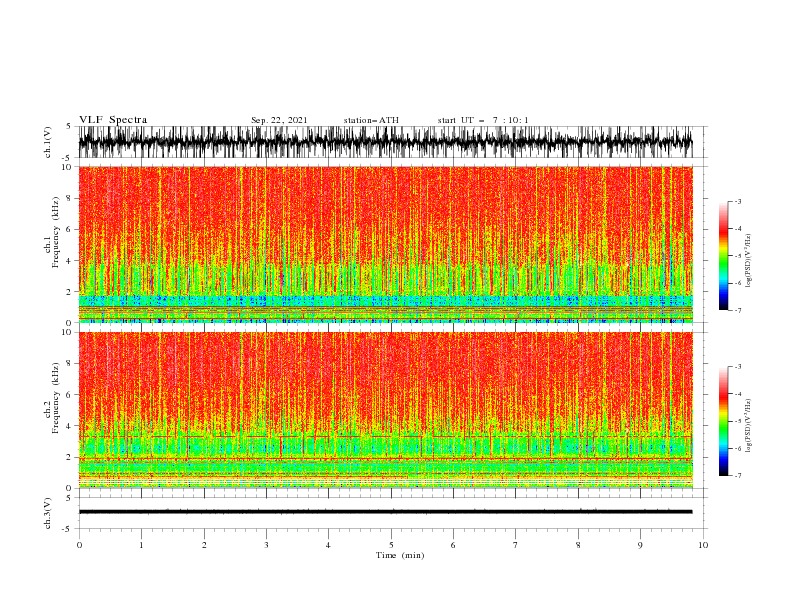Click the 'station=ATH' label
Screen dimensions: 792x612
point(371,120)
